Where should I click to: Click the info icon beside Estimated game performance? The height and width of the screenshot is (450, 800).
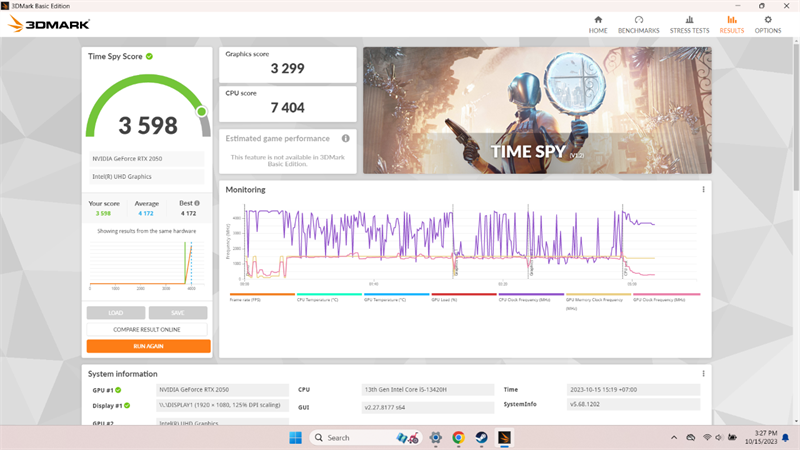[x=345, y=138]
